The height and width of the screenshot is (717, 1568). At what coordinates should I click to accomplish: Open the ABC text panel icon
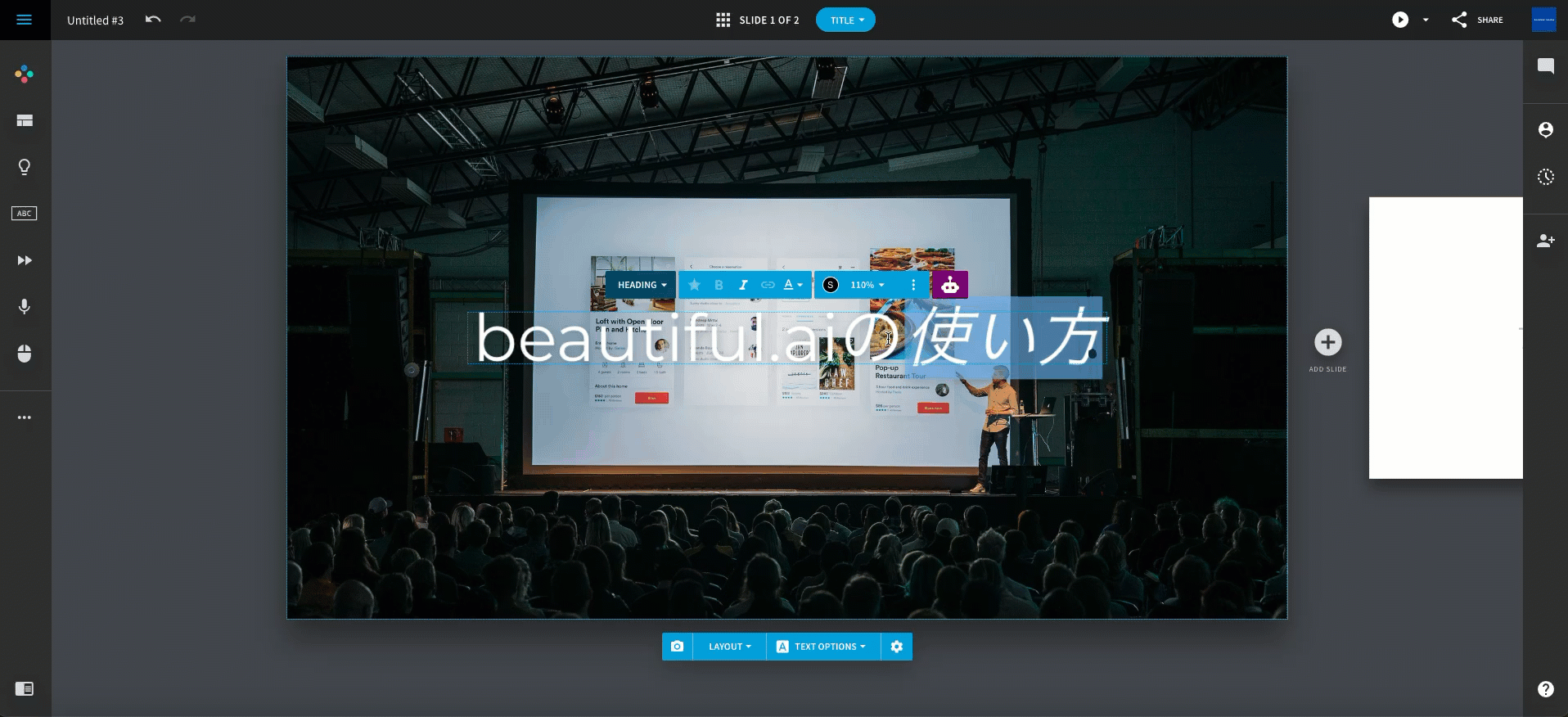tap(25, 214)
